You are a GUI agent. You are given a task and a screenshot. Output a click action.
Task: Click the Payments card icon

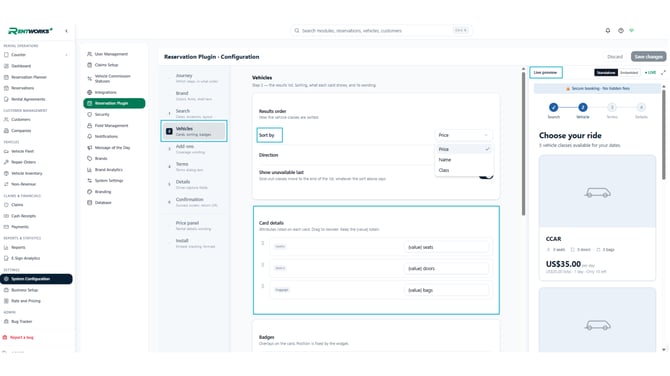6,226
